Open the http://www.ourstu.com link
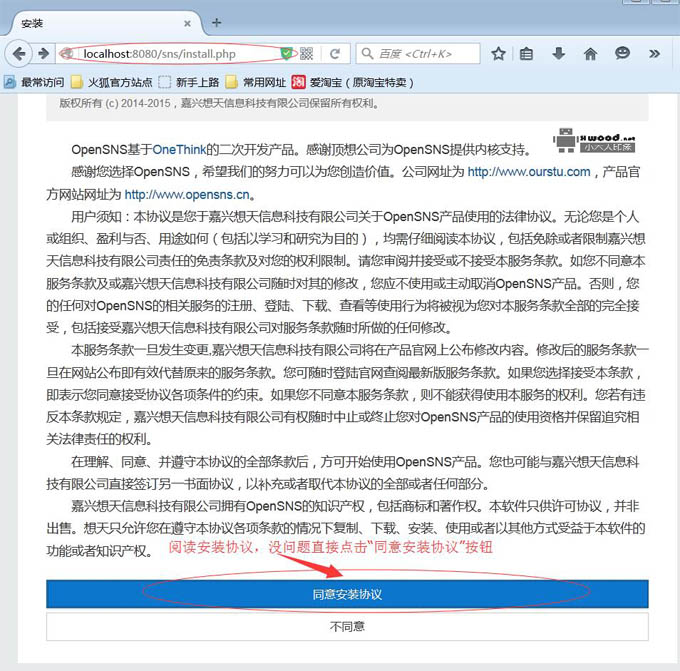 [x=529, y=172]
